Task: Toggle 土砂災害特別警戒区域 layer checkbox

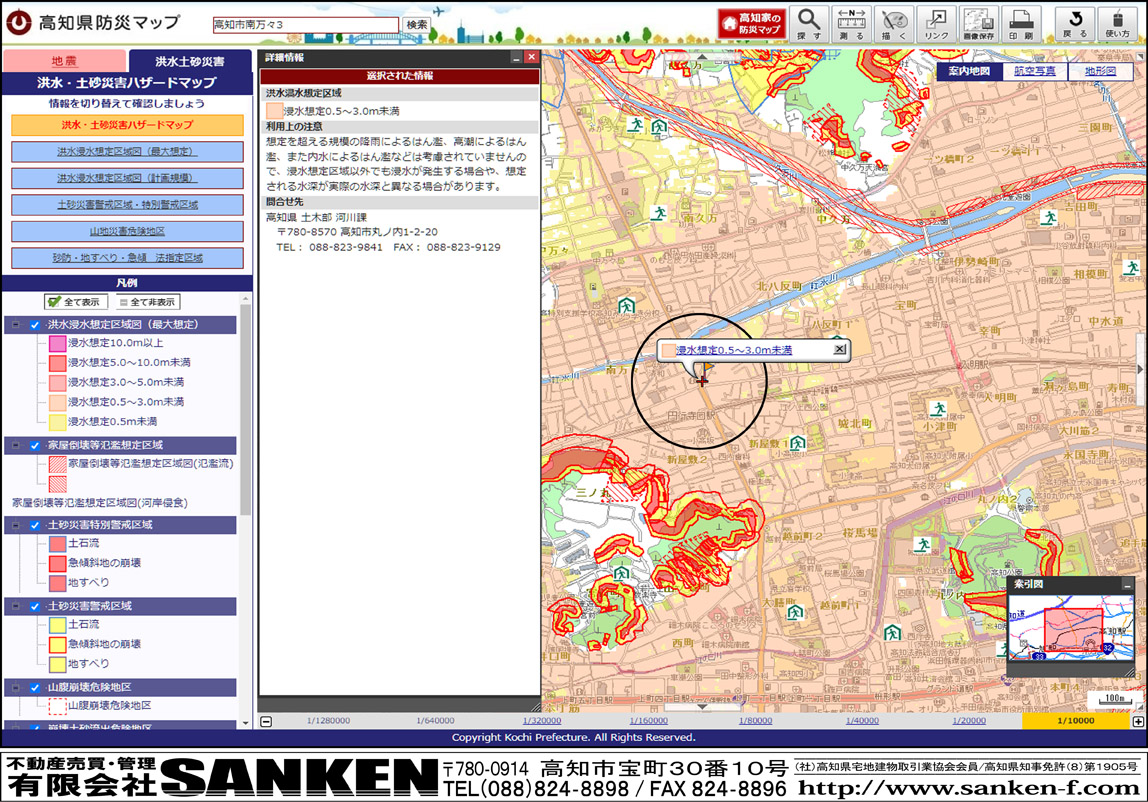Action: point(34,525)
